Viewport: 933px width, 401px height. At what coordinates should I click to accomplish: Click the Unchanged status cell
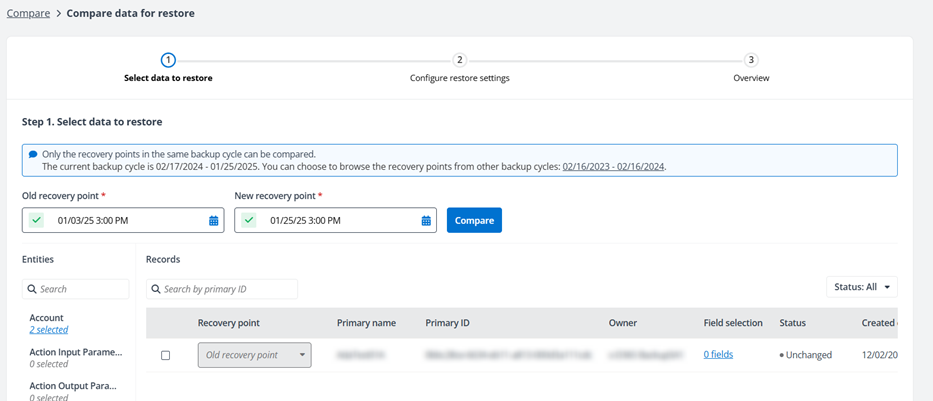click(x=806, y=355)
